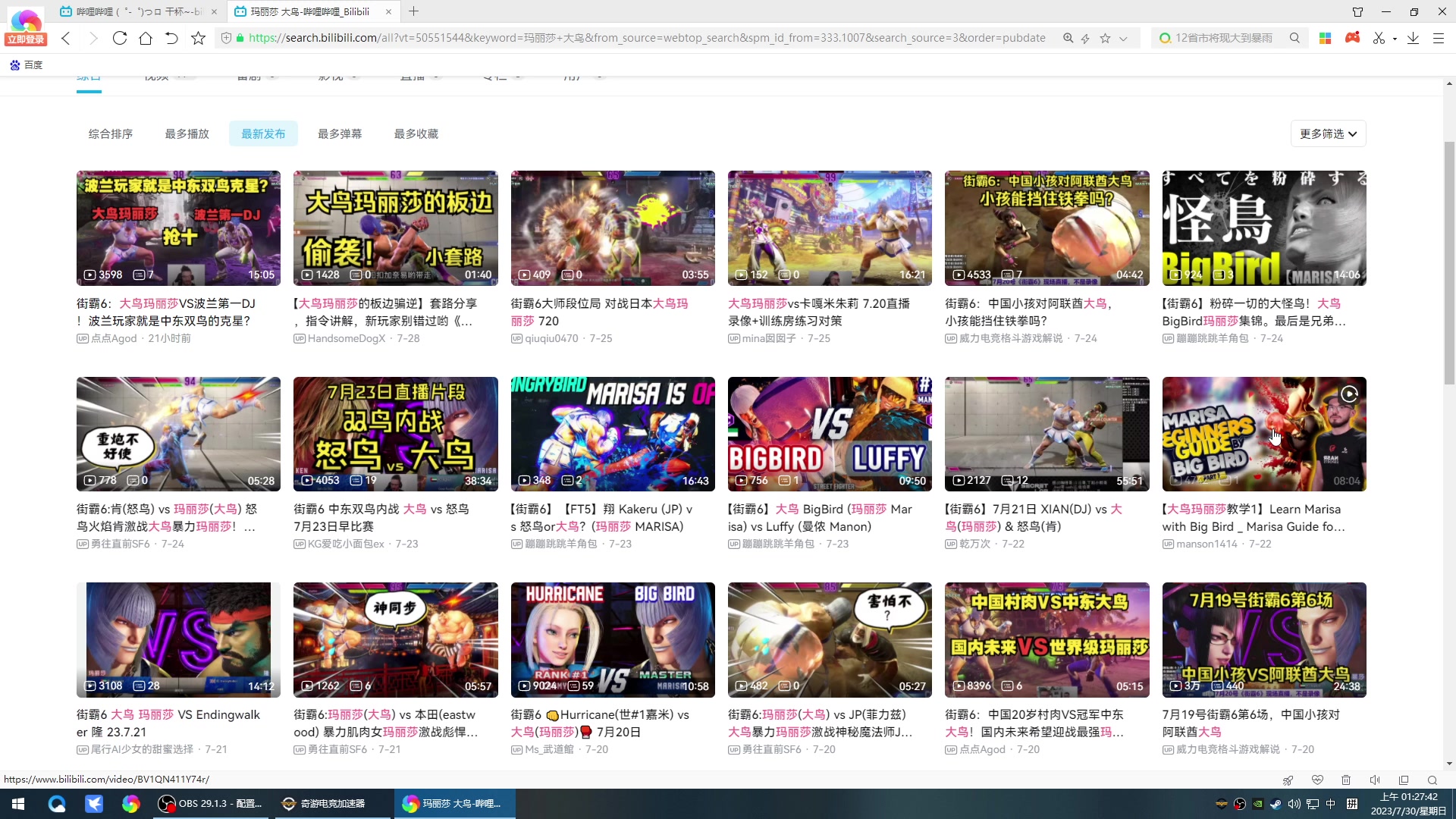Open thumbnail 7月23日直播片段 怒鸟vs大鸟
This screenshot has width=1456, height=819.
[396, 434]
